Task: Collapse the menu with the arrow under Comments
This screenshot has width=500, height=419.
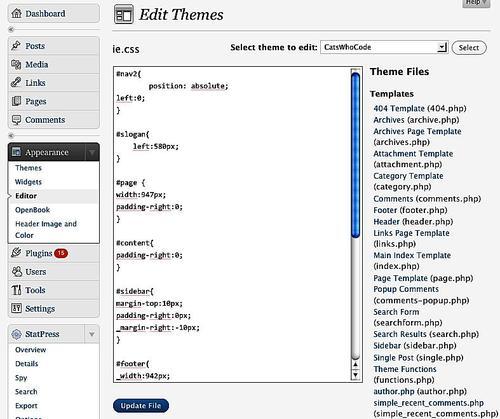Action: pyautogui.click(x=11, y=136)
